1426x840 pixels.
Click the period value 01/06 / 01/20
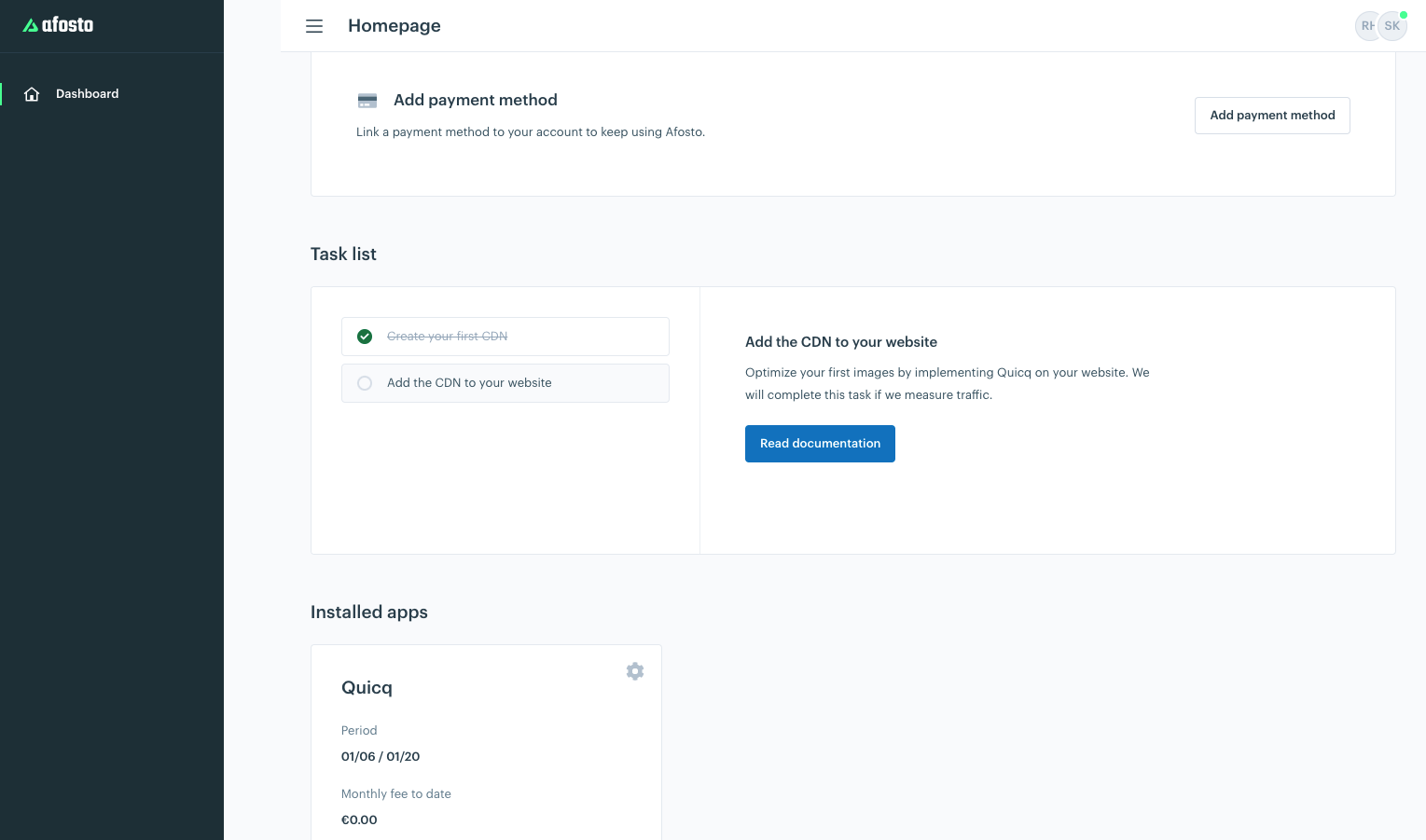[381, 757]
